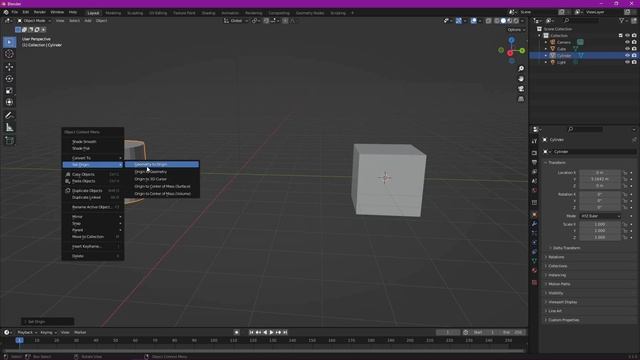
Task: Choose Origin to Center of Mass (Surface)
Action: pos(162,187)
